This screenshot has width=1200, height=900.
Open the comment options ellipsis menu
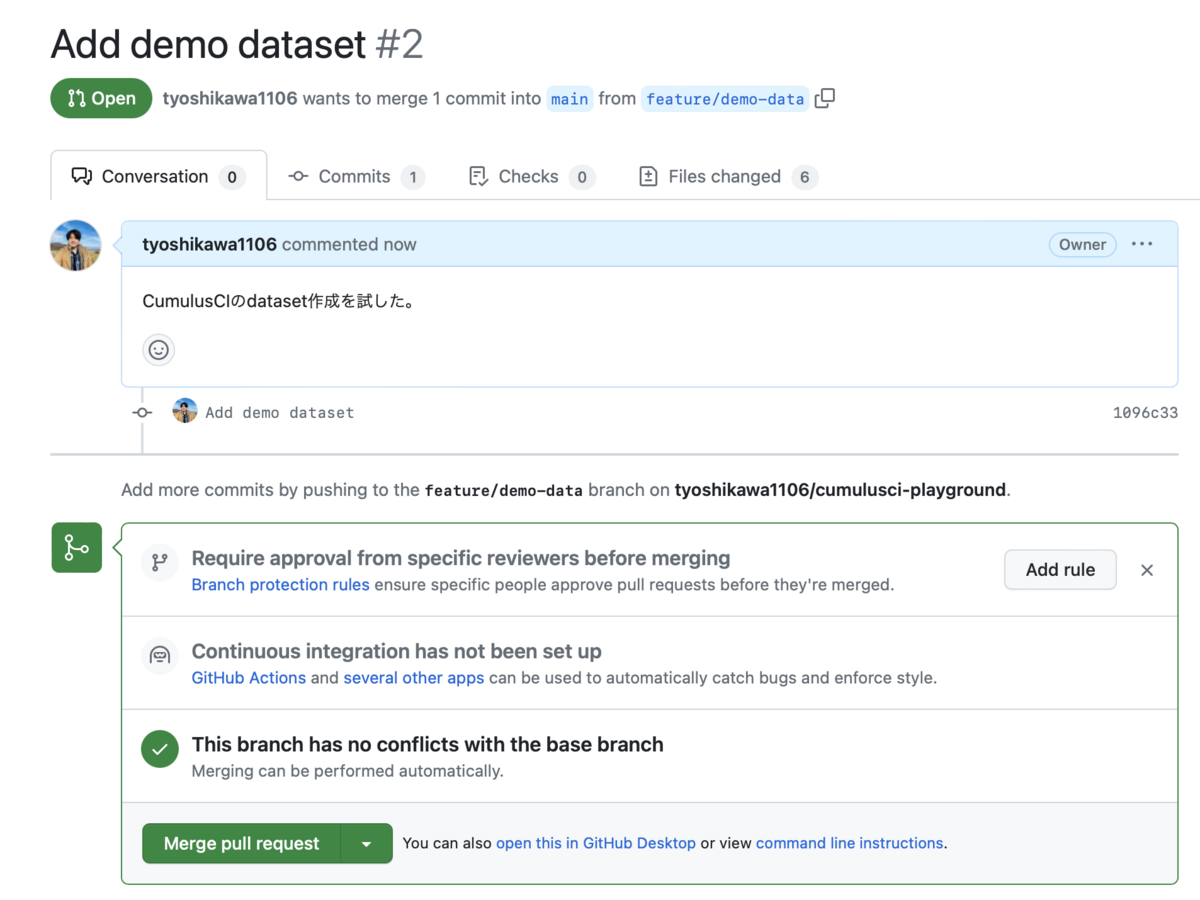(x=1142, y=244)
